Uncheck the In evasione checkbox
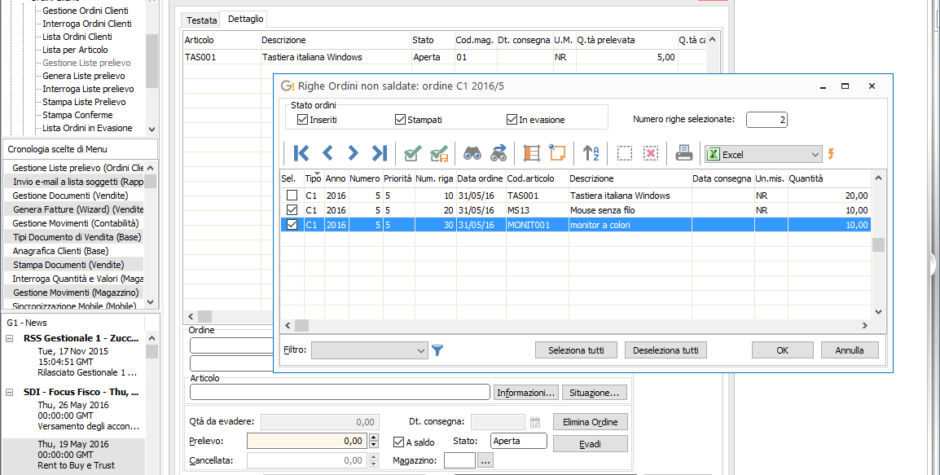The image size is (940, 475). [512, 120]
